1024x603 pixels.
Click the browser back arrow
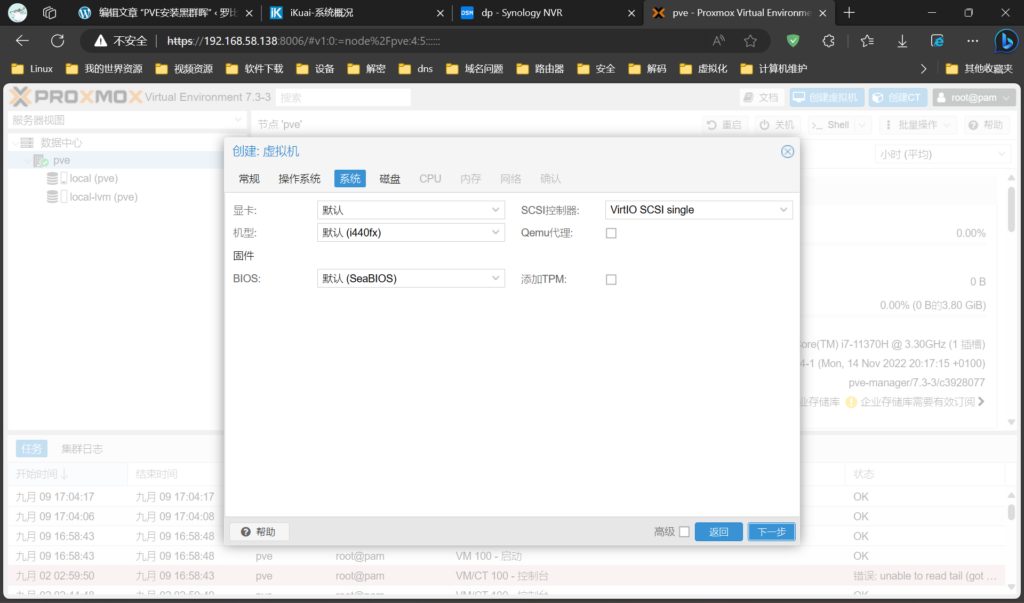tap(22, 41)
